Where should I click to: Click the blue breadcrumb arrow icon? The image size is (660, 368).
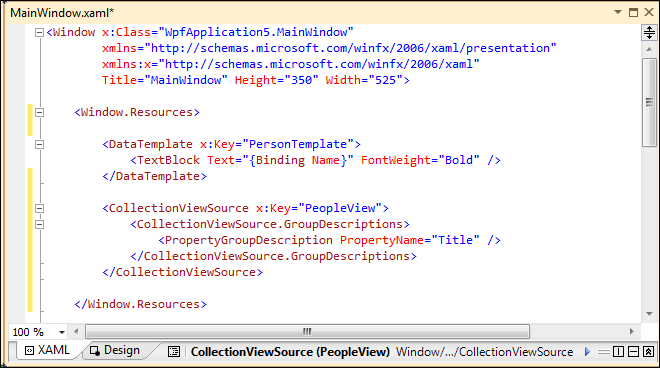point(587,352)
